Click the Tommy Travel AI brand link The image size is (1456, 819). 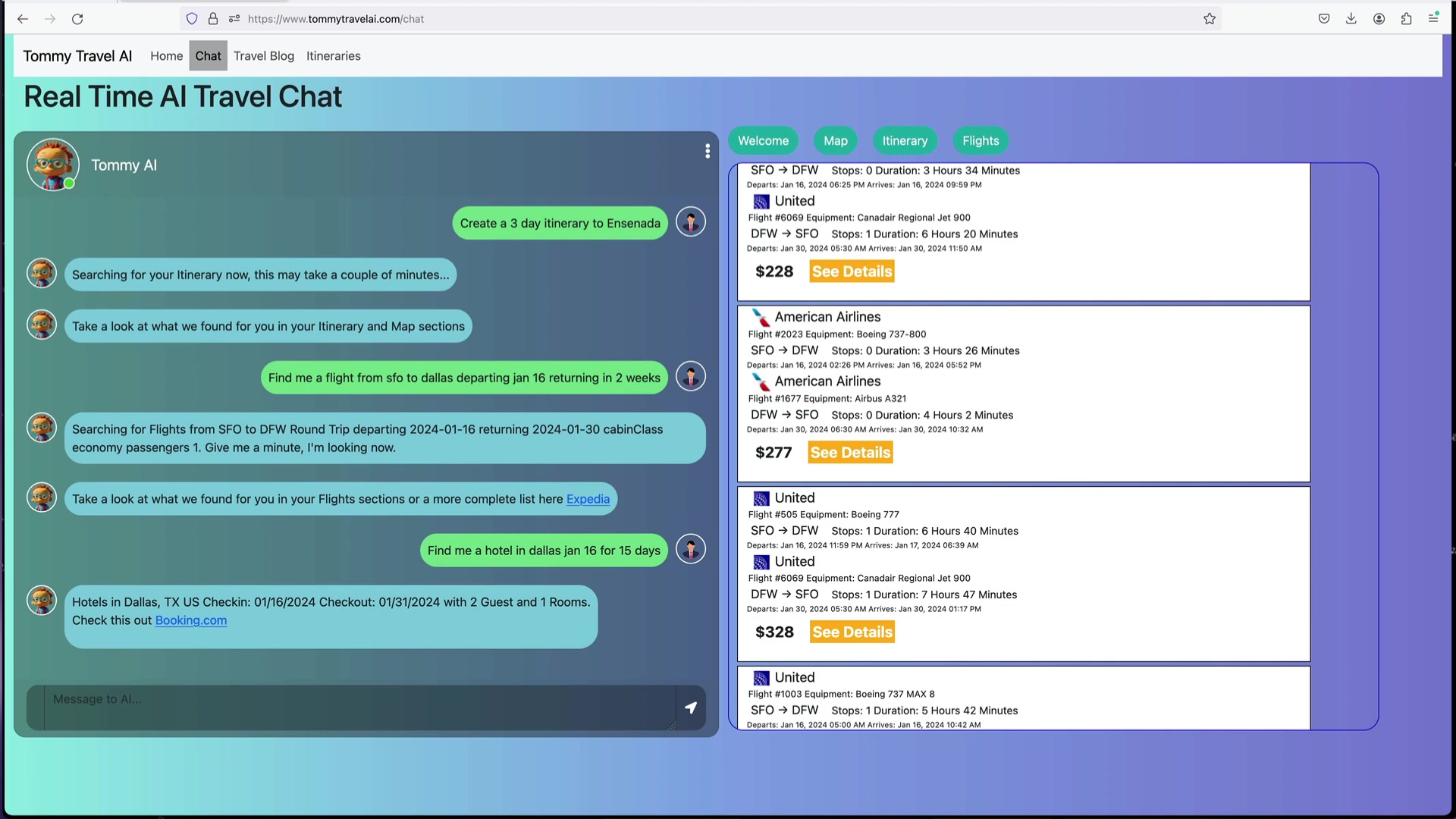click(x=77, y=56)
